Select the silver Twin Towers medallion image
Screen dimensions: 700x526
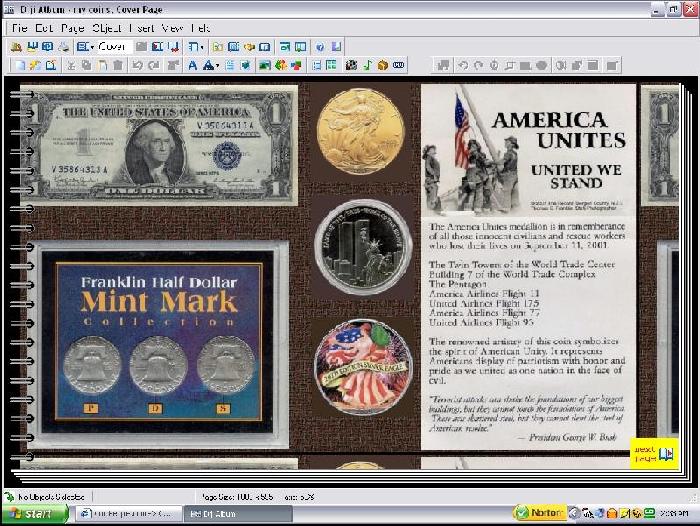coord(363,247)
